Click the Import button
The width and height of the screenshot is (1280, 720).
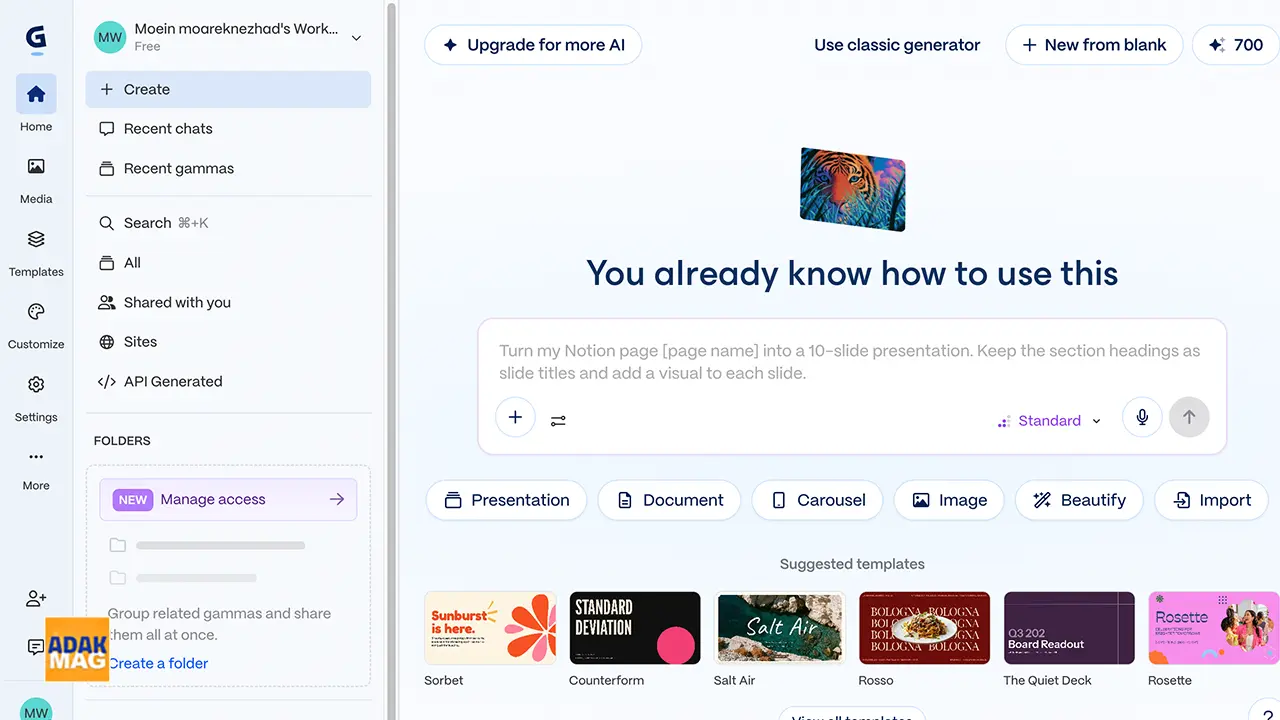tap(1212, 500)
